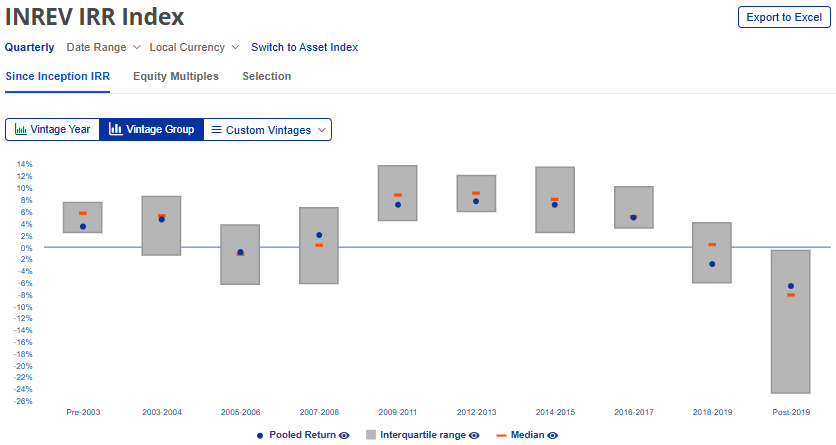836x445 pixels.
Task: Open the Local Currency dropdown
Action: pos(194,47)
